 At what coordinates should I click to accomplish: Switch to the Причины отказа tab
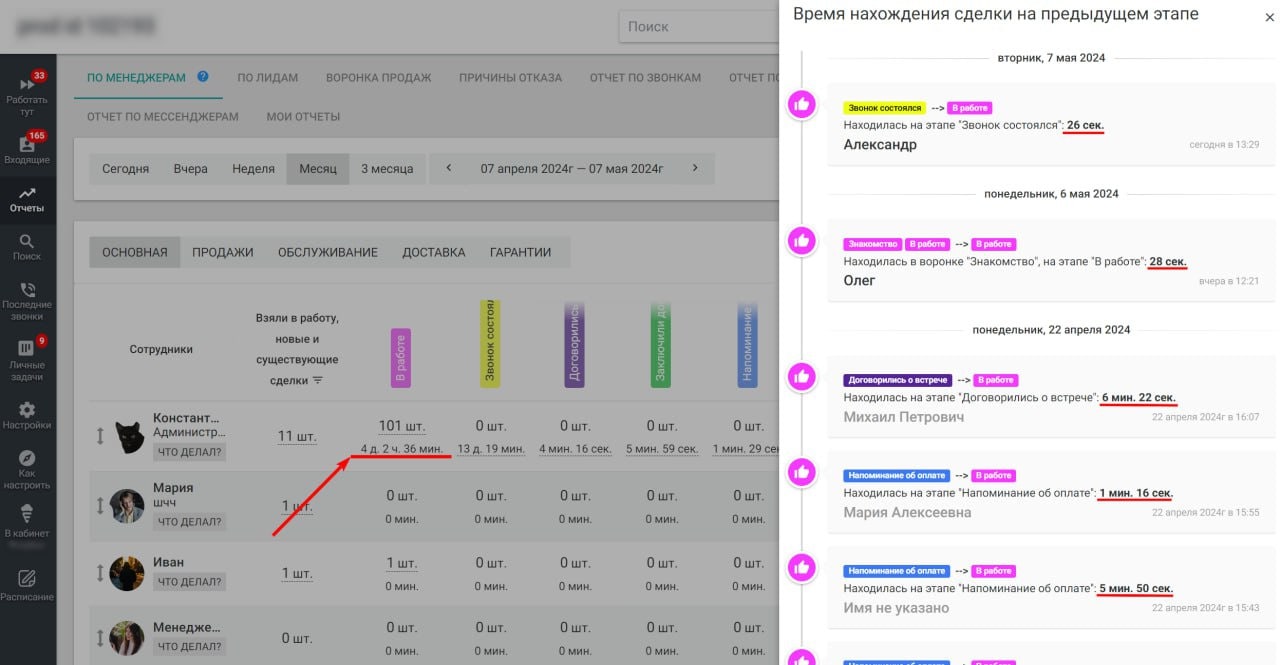510,77
